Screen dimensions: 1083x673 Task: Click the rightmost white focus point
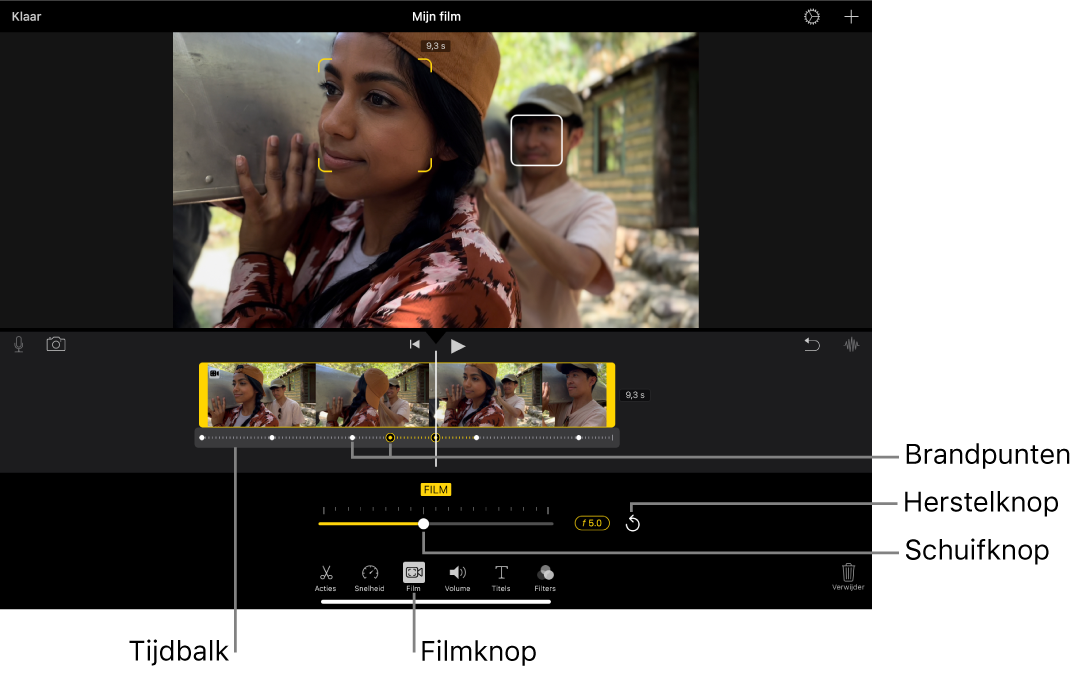pyautogui.click(x=579, y=437)
